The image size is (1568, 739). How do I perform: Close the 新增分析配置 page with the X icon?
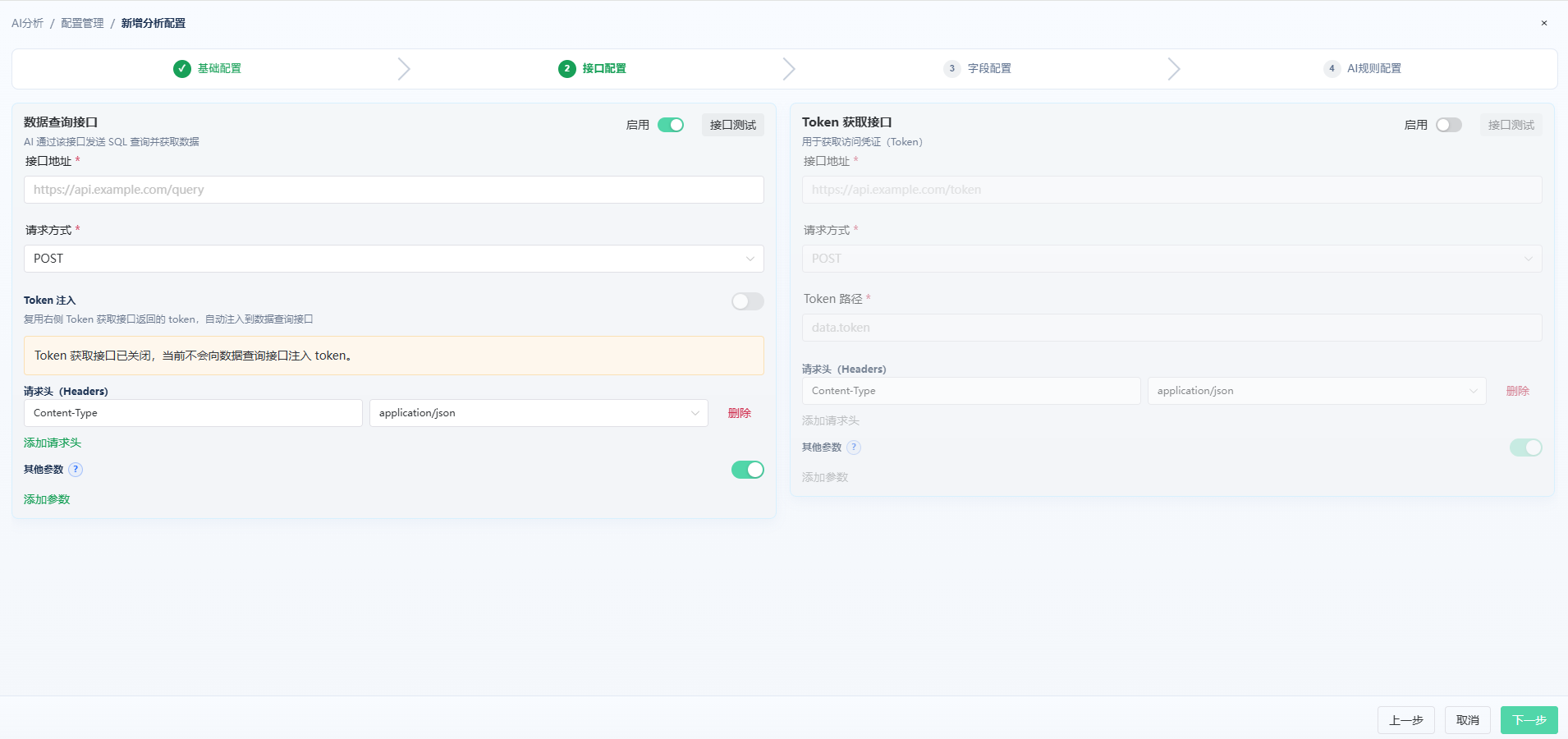coord(1544,23)
